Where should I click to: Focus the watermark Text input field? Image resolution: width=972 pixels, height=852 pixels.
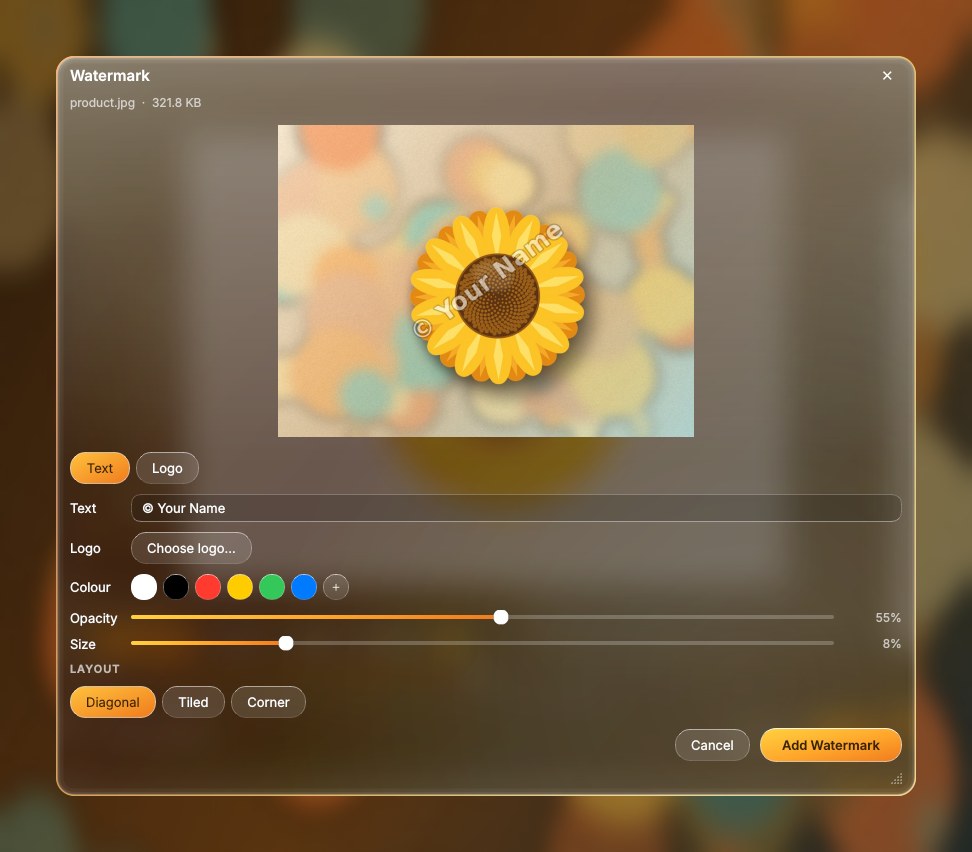516,508
